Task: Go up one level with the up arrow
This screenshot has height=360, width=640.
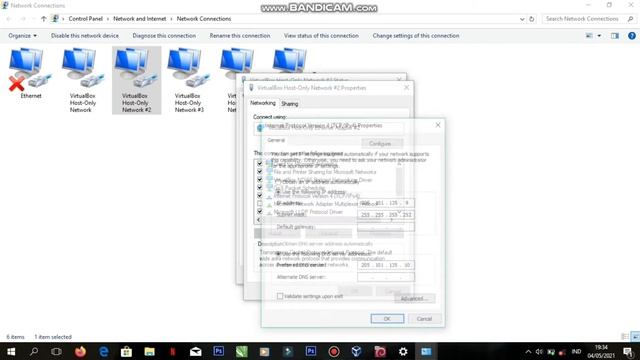Action: 43,19
